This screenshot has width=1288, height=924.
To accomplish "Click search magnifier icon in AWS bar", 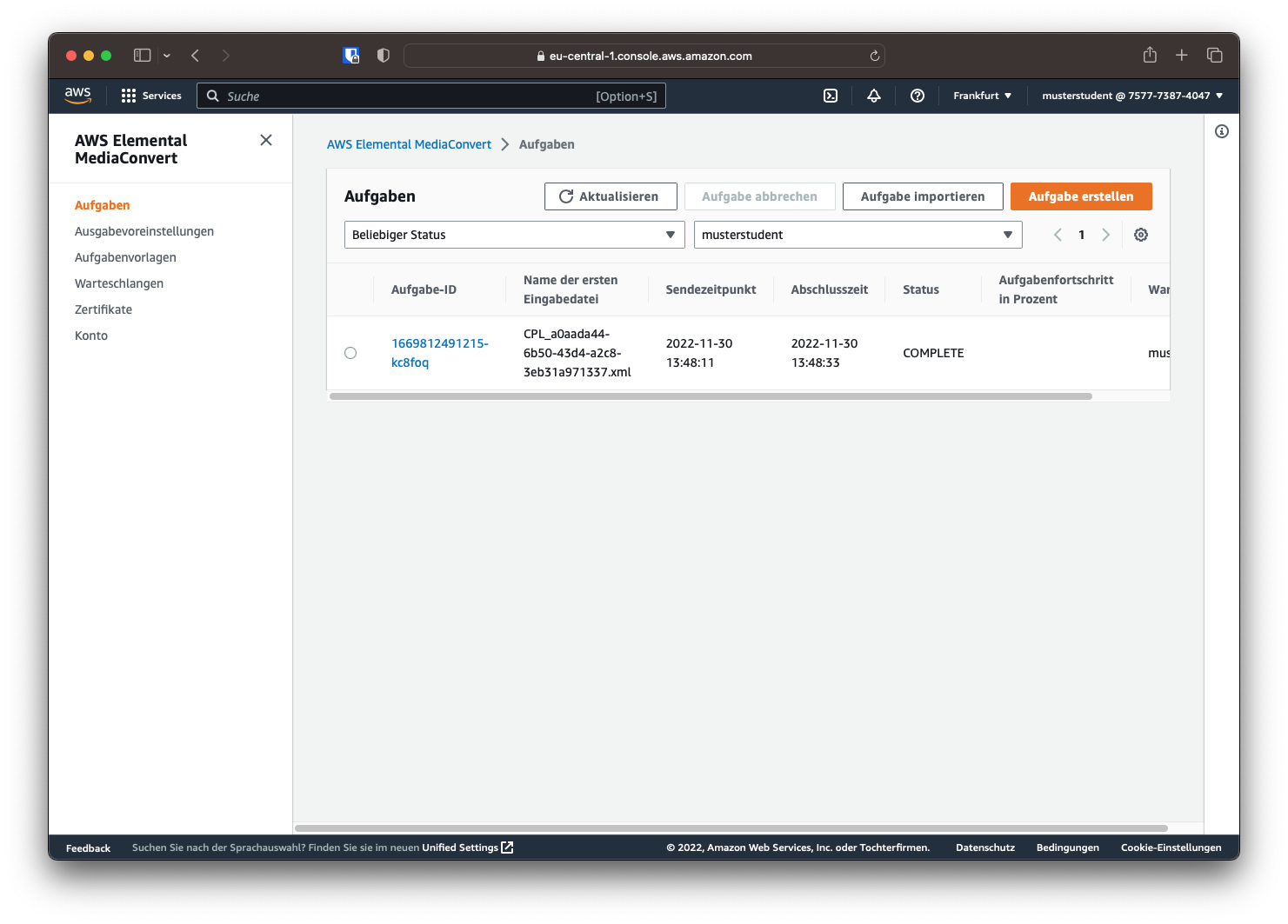I will point(212,96).
